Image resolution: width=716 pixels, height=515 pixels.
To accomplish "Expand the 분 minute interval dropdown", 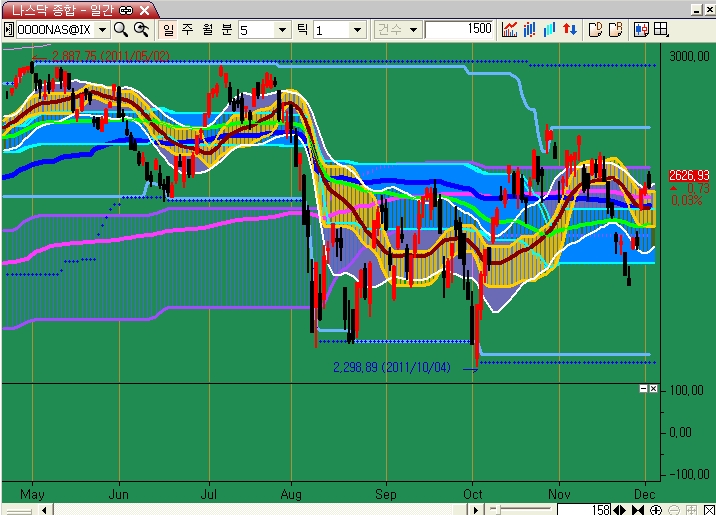I will pyautogui.click(x=282, y=30).
